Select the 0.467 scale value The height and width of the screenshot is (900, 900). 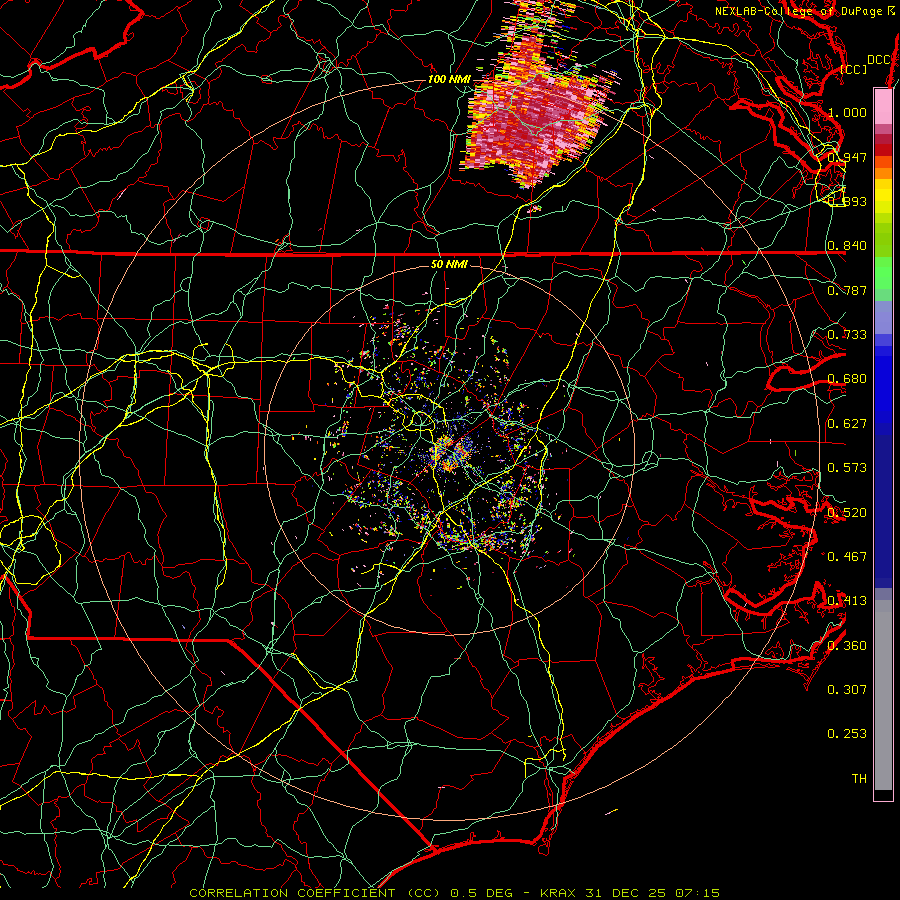847,556
